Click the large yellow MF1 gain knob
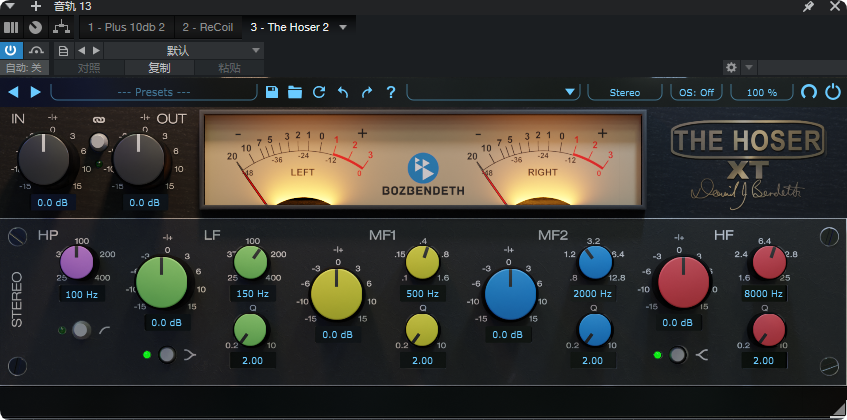 click(337, 294)
